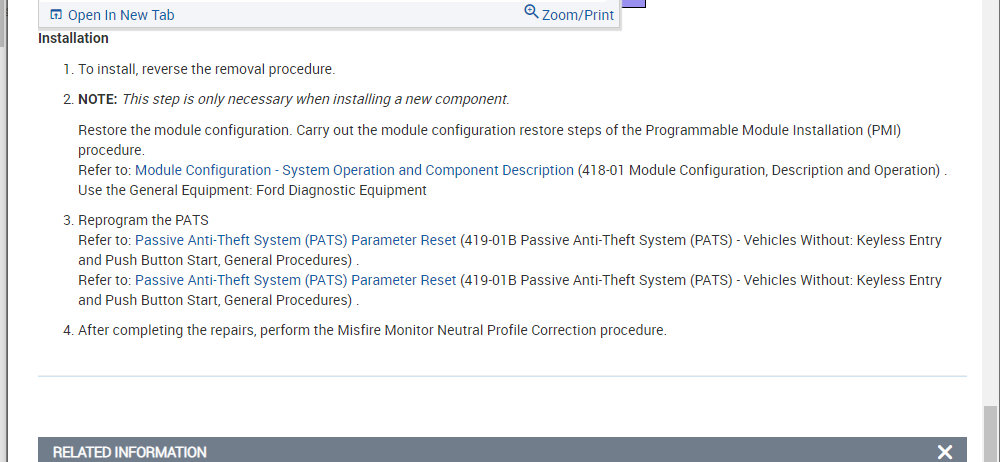Click the Installation section heading
This screenshot has width=1000, height=462.
pyautogui.click(x=73, y=38)
